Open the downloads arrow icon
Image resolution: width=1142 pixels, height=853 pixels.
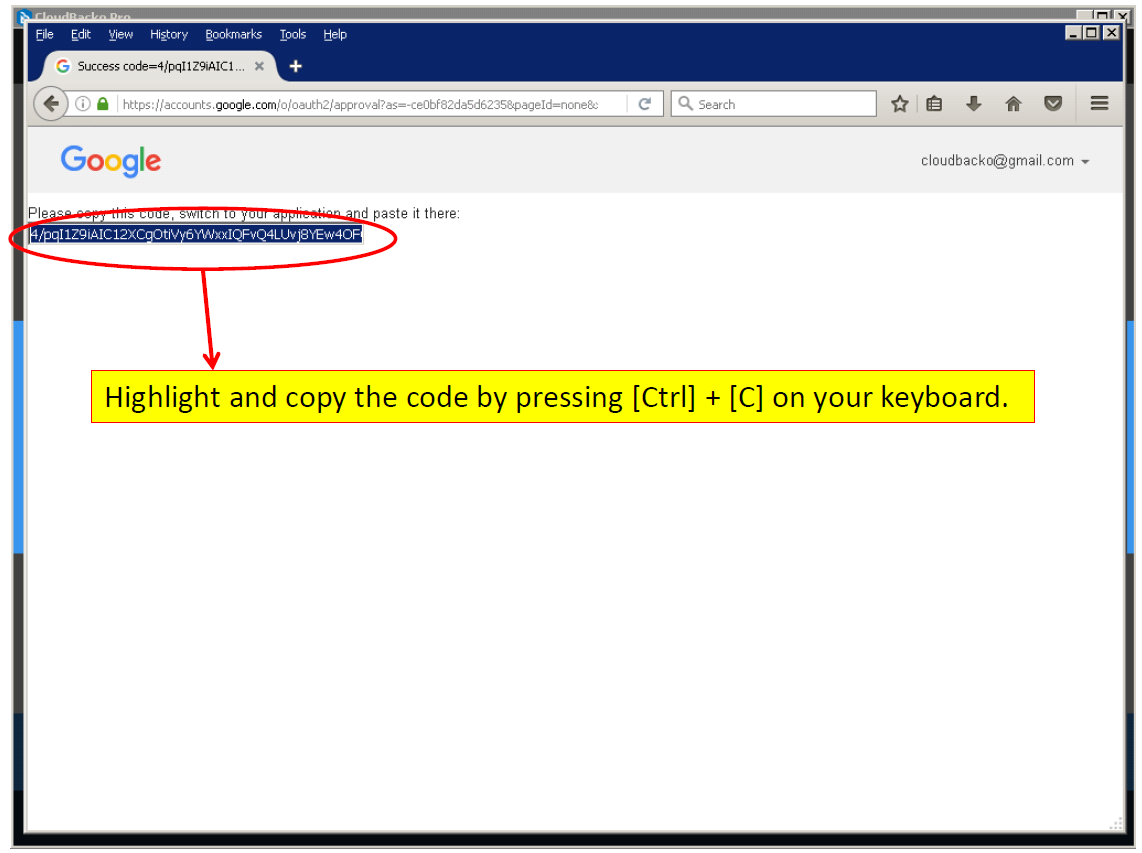point(974,104)
